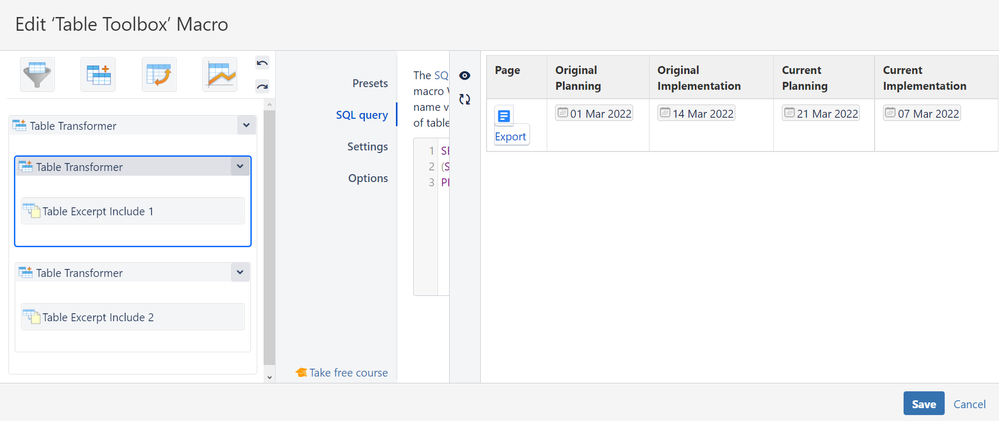
Task: Click the blue page document icon
Action: pos(504,116)
